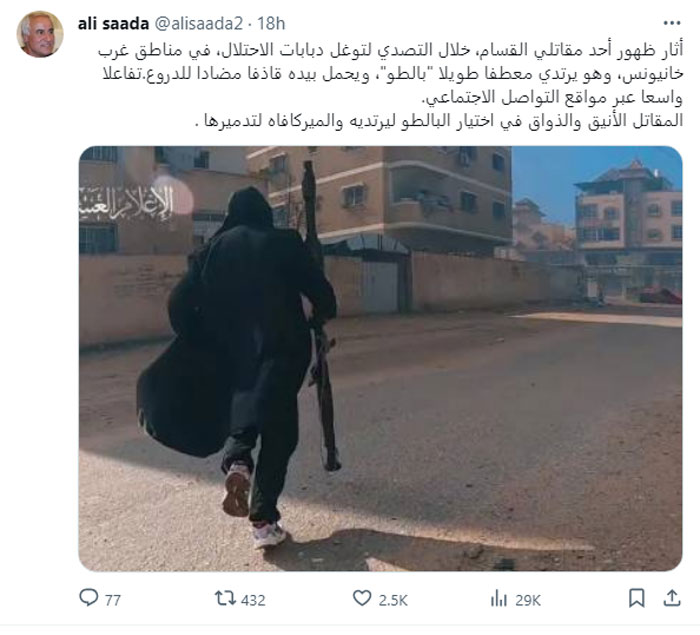Open the 18h timestamp permalink
Viewport: 700px width, 635px height.
[x=271, y=24]
